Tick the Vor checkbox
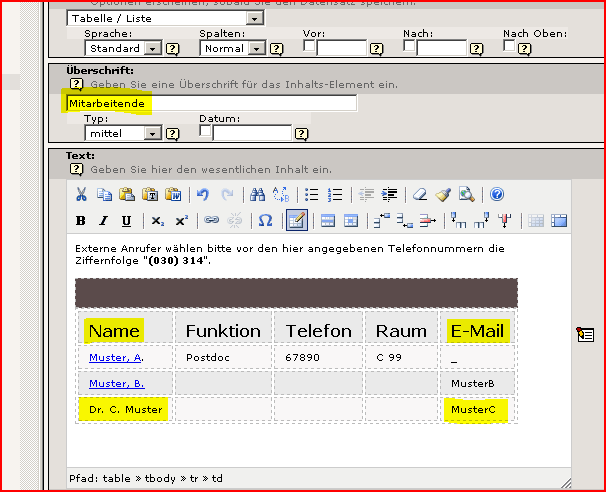 [x=310, y=46]
